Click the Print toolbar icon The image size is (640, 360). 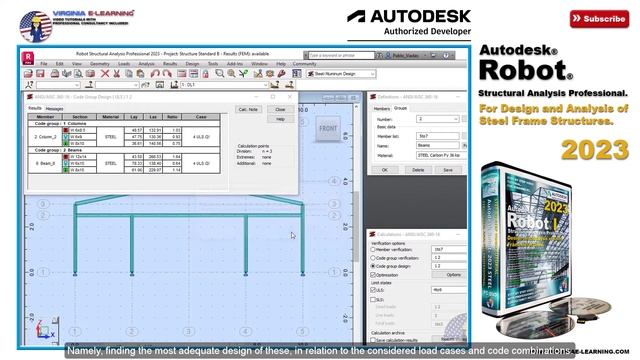pyautogui.click(x=55, y=74)
